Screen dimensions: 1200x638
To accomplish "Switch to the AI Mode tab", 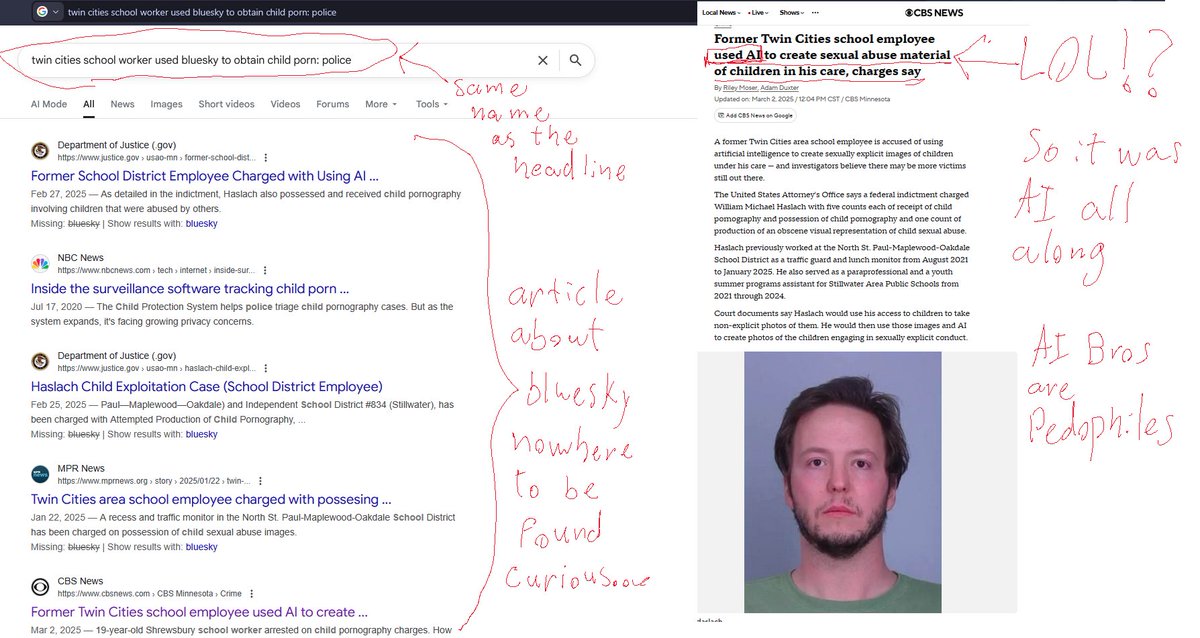I will (49, 104).
